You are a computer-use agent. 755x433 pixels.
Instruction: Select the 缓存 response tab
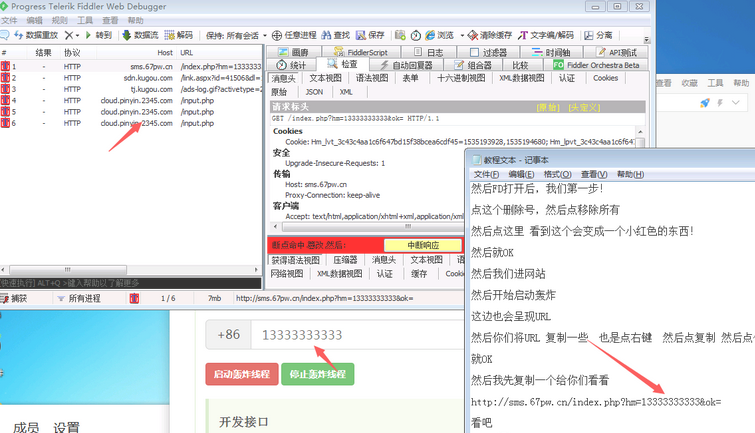pos(419,274)
